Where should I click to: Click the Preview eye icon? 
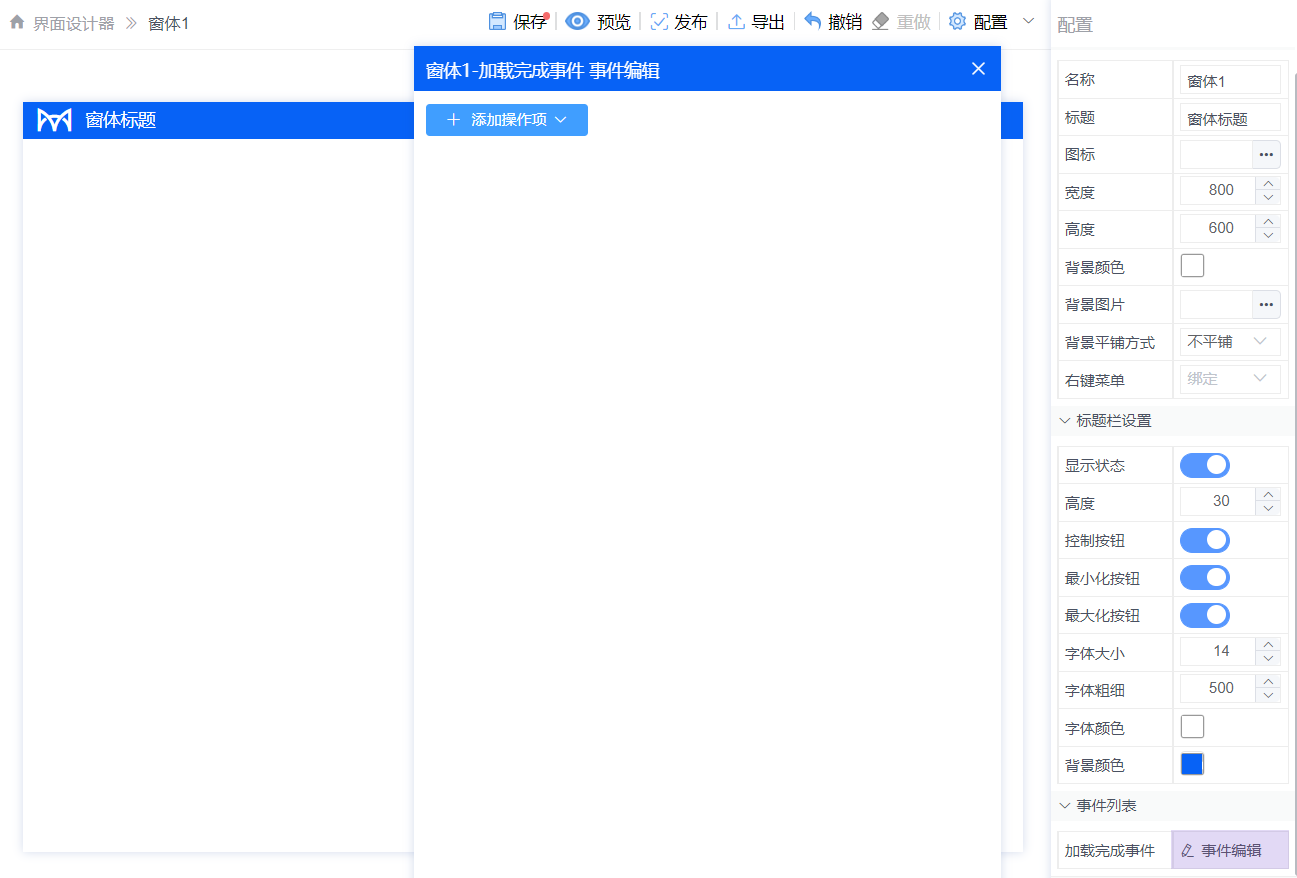(577, 22)
